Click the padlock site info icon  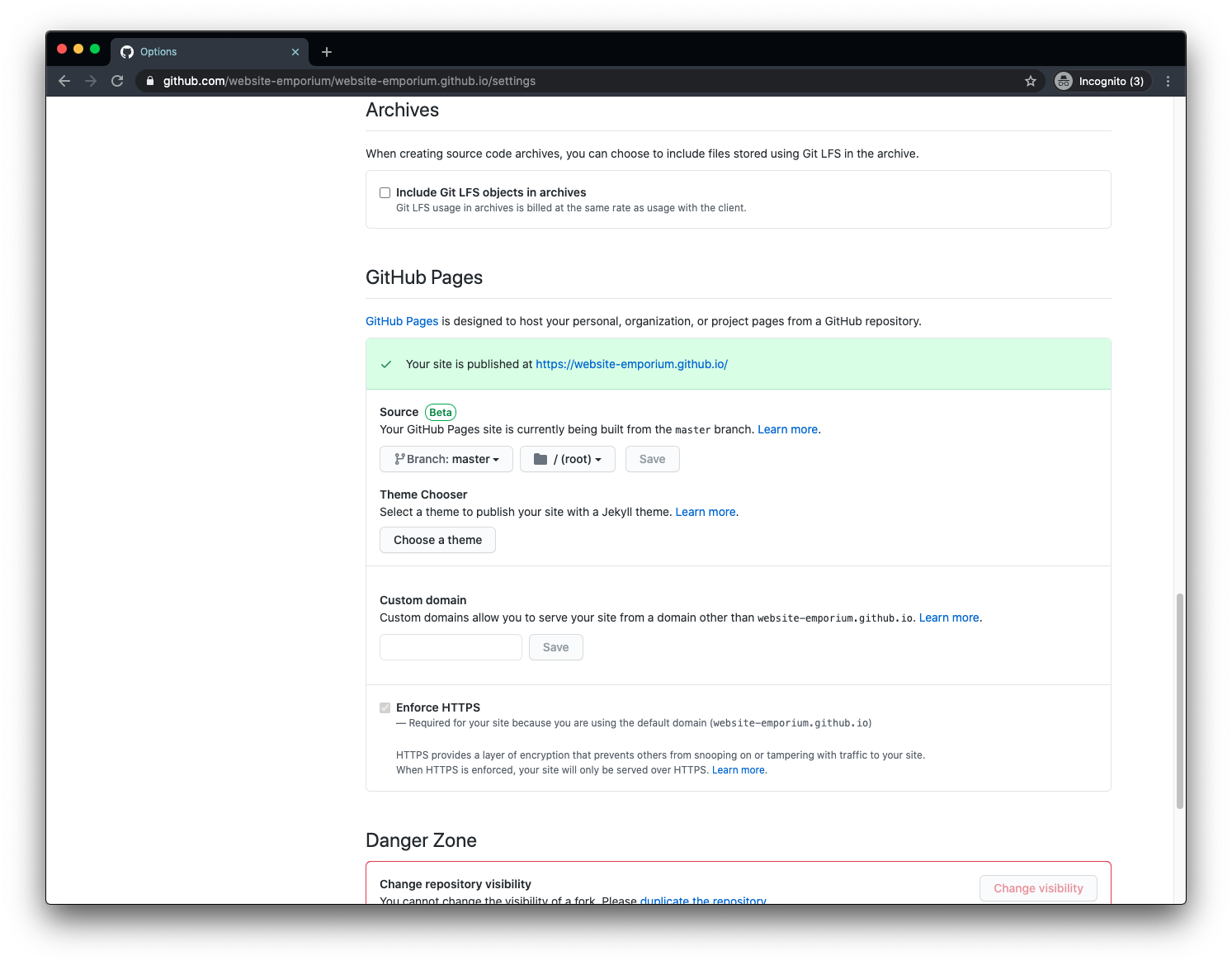[x=150, y=81]
